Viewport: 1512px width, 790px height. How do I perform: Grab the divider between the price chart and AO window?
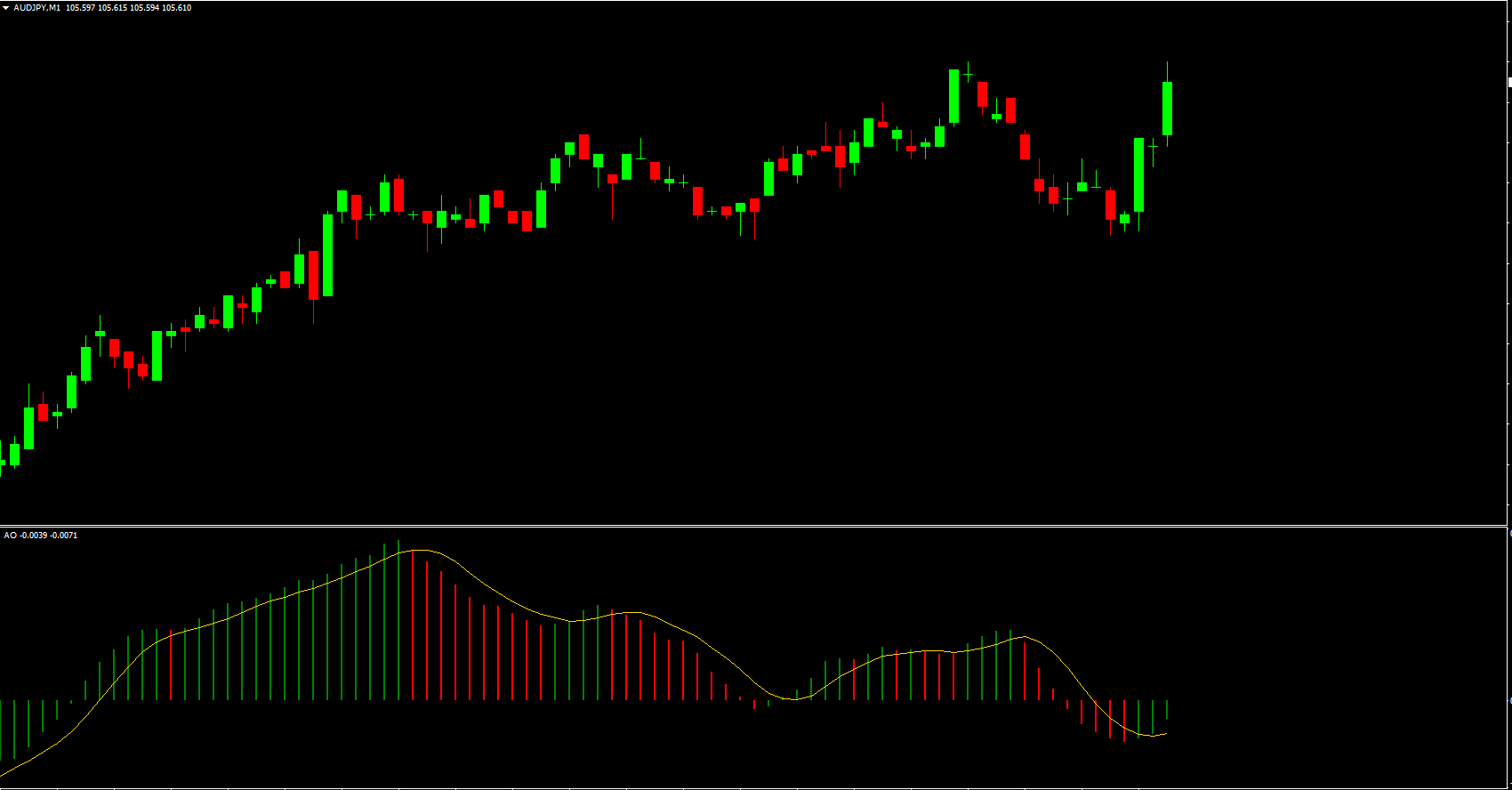(x=754, y=526)
